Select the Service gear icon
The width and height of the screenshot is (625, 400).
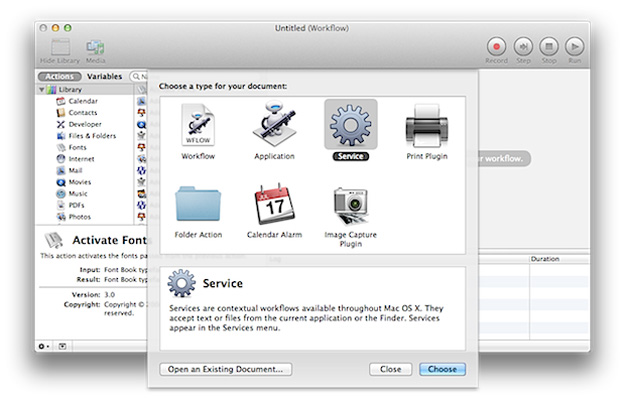[x=351, y=125]
